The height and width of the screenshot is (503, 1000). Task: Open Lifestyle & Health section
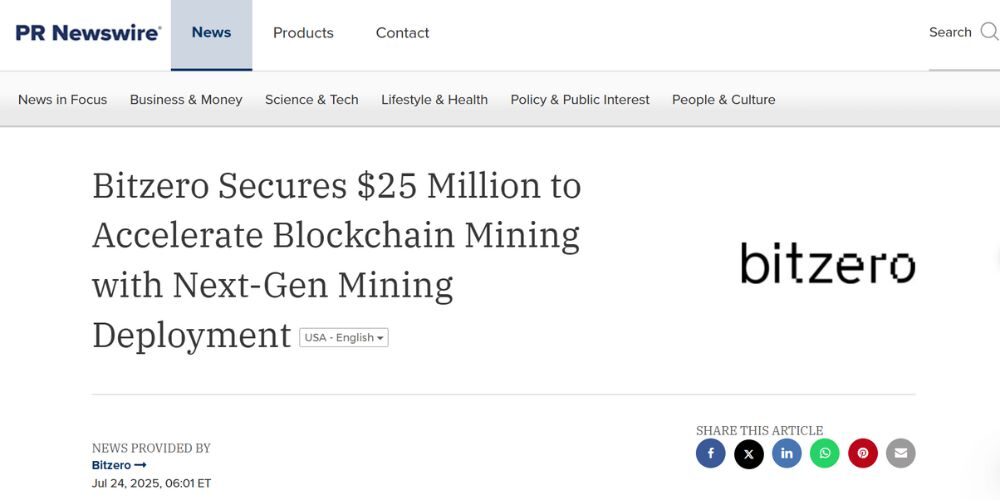click(x=434, y=100)
